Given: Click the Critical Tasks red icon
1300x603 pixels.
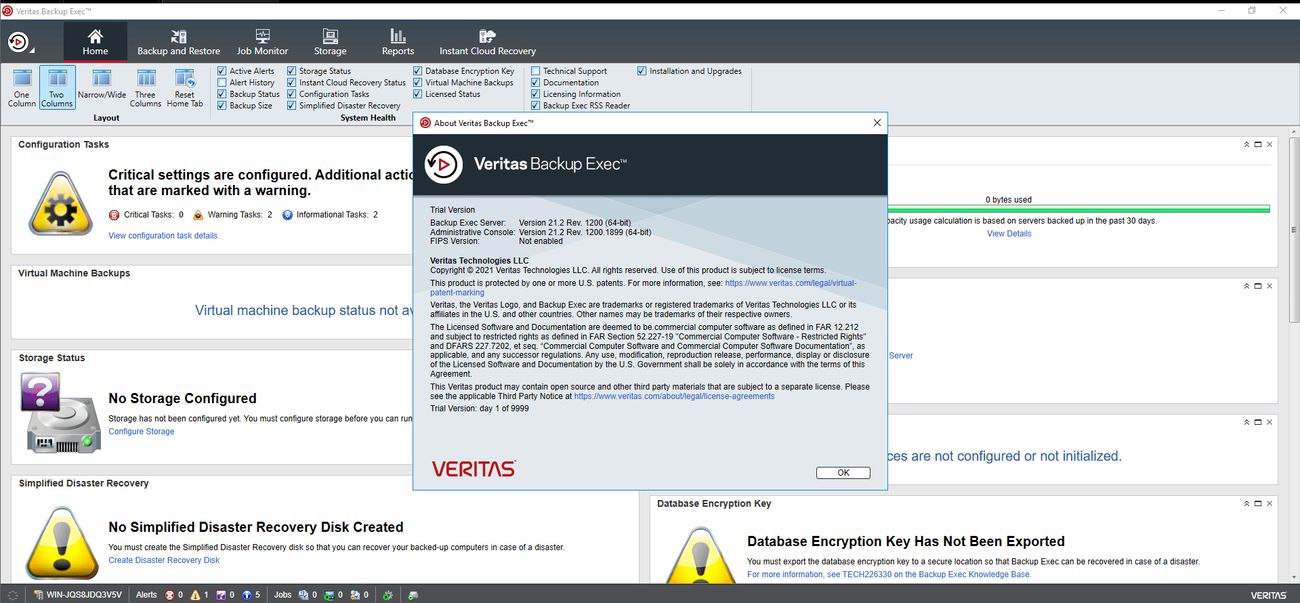Looking at the screenshot, I should 114,215.
